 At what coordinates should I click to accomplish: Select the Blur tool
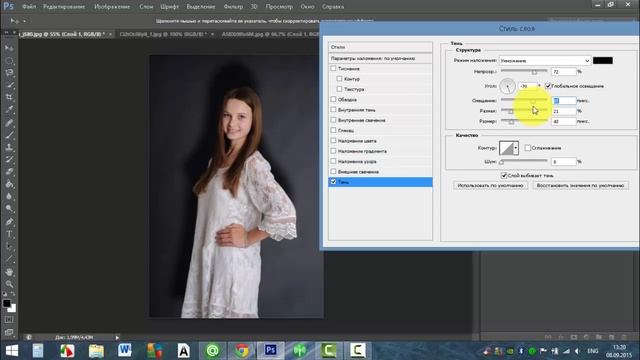[x=9, y=196]
